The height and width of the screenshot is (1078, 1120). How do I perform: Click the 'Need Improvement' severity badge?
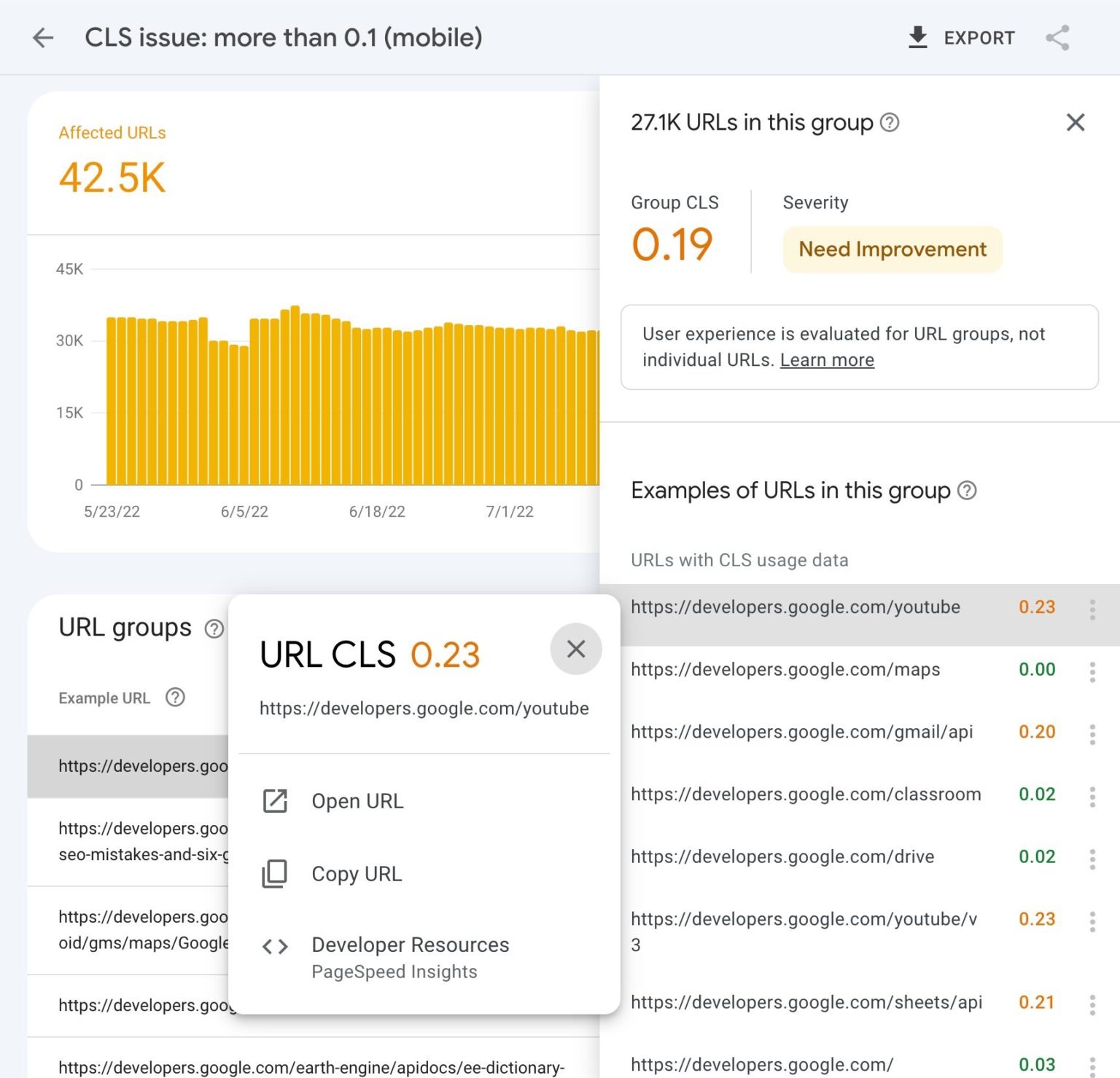click(891, 249)
